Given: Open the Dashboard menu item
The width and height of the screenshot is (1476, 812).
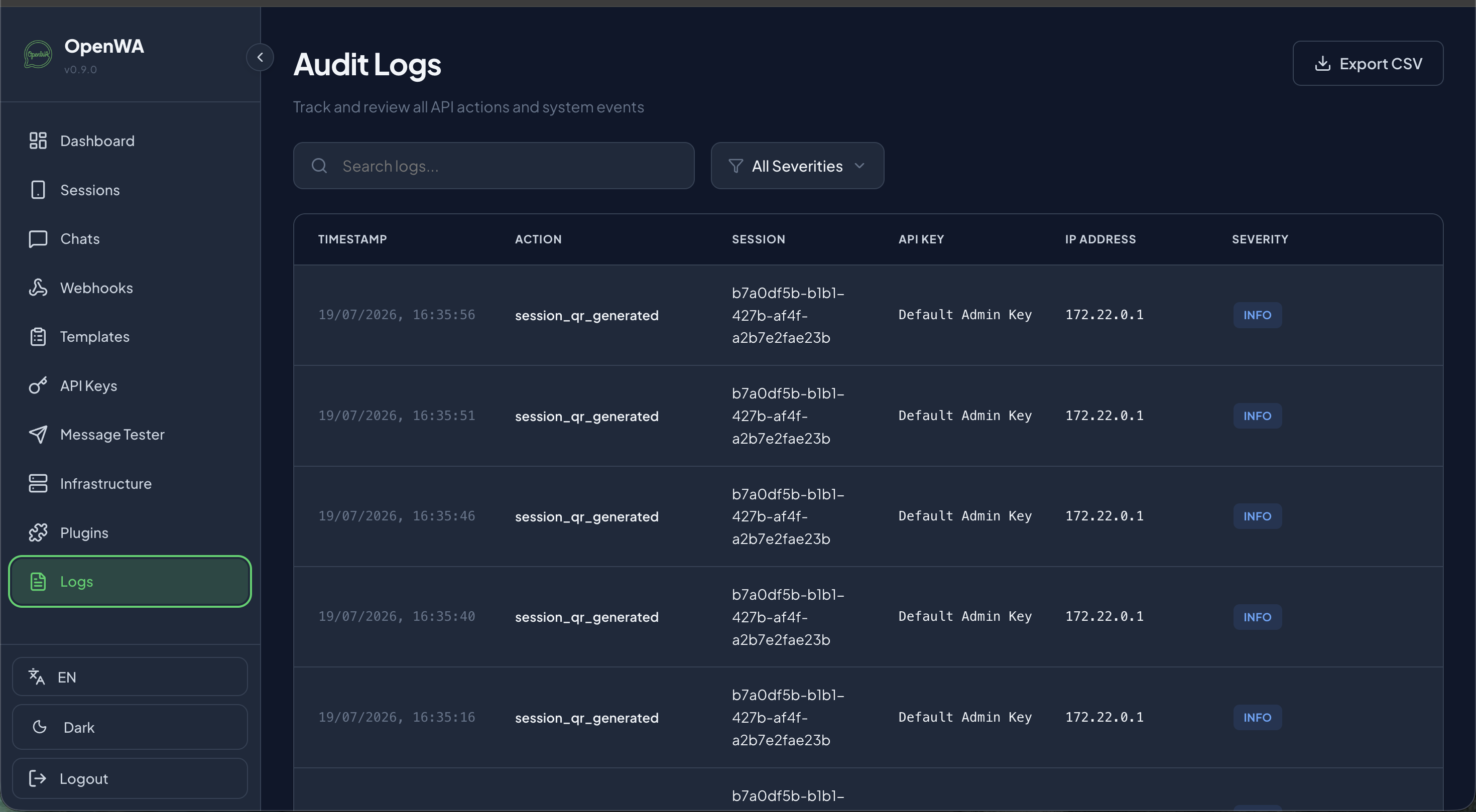Looking at the screenshot, I should click(131, 141).
